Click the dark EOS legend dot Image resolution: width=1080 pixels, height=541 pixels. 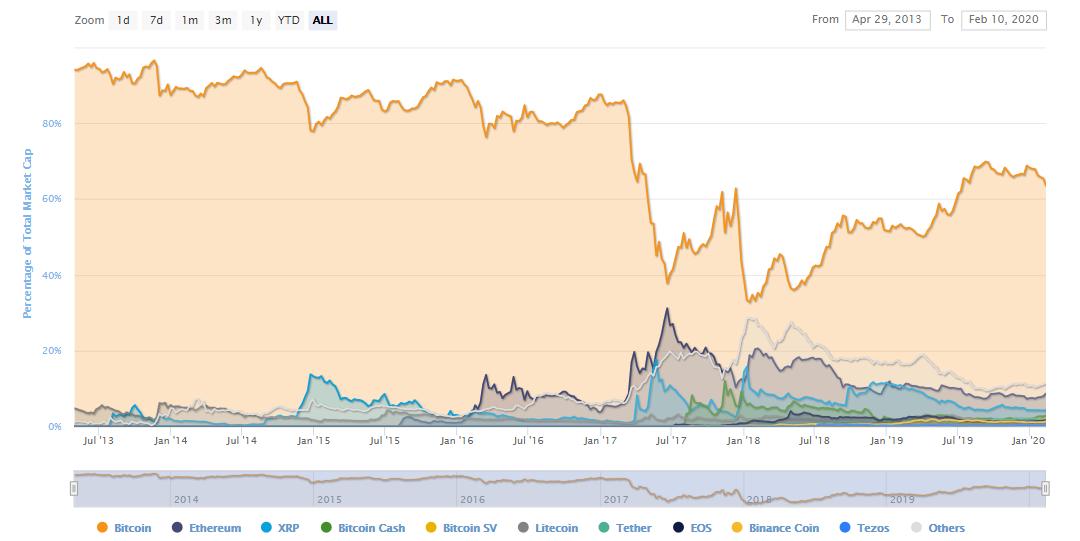[x=678, y=528]
